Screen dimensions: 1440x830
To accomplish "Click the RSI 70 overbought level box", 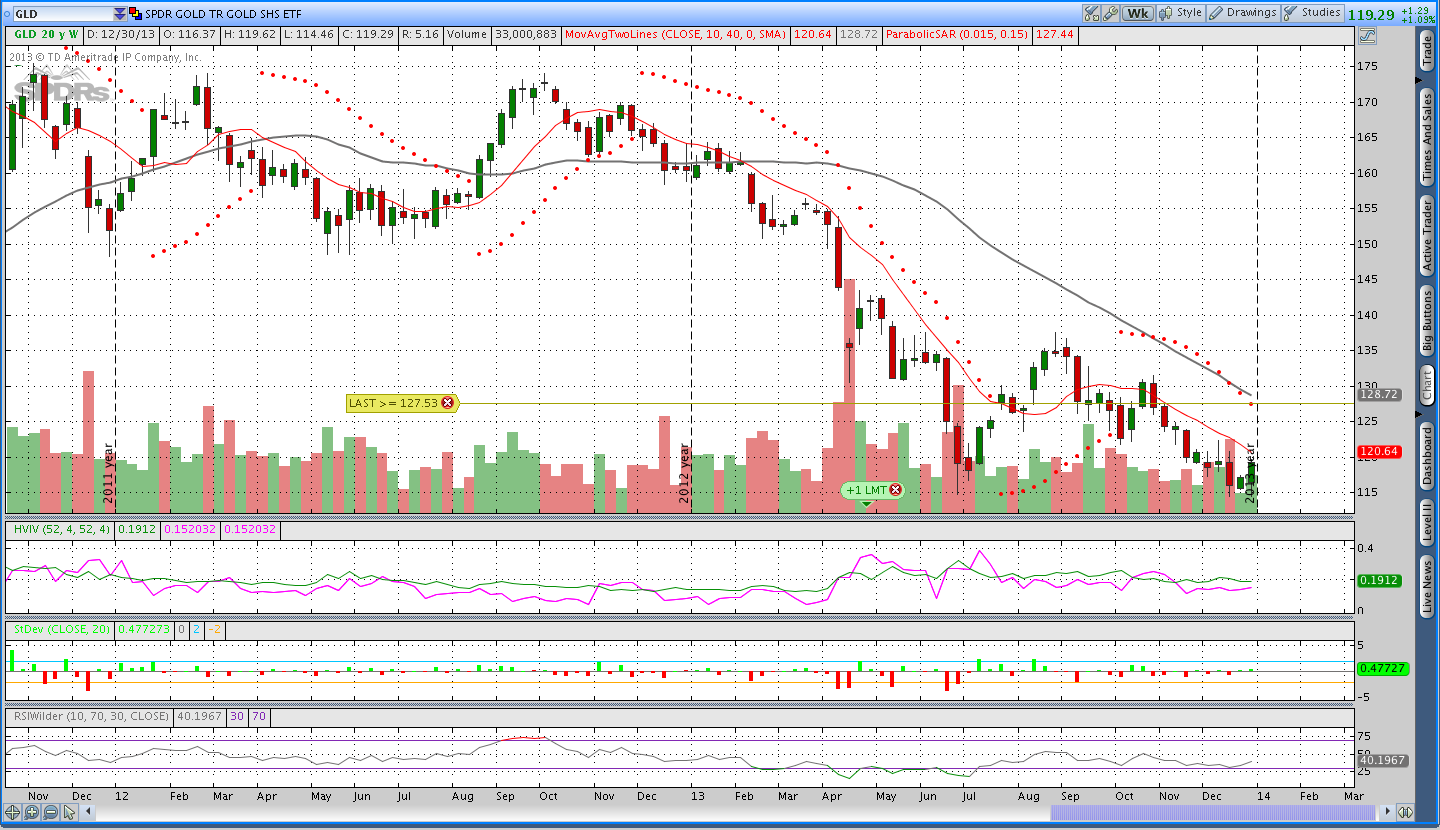I will (259, 716).
